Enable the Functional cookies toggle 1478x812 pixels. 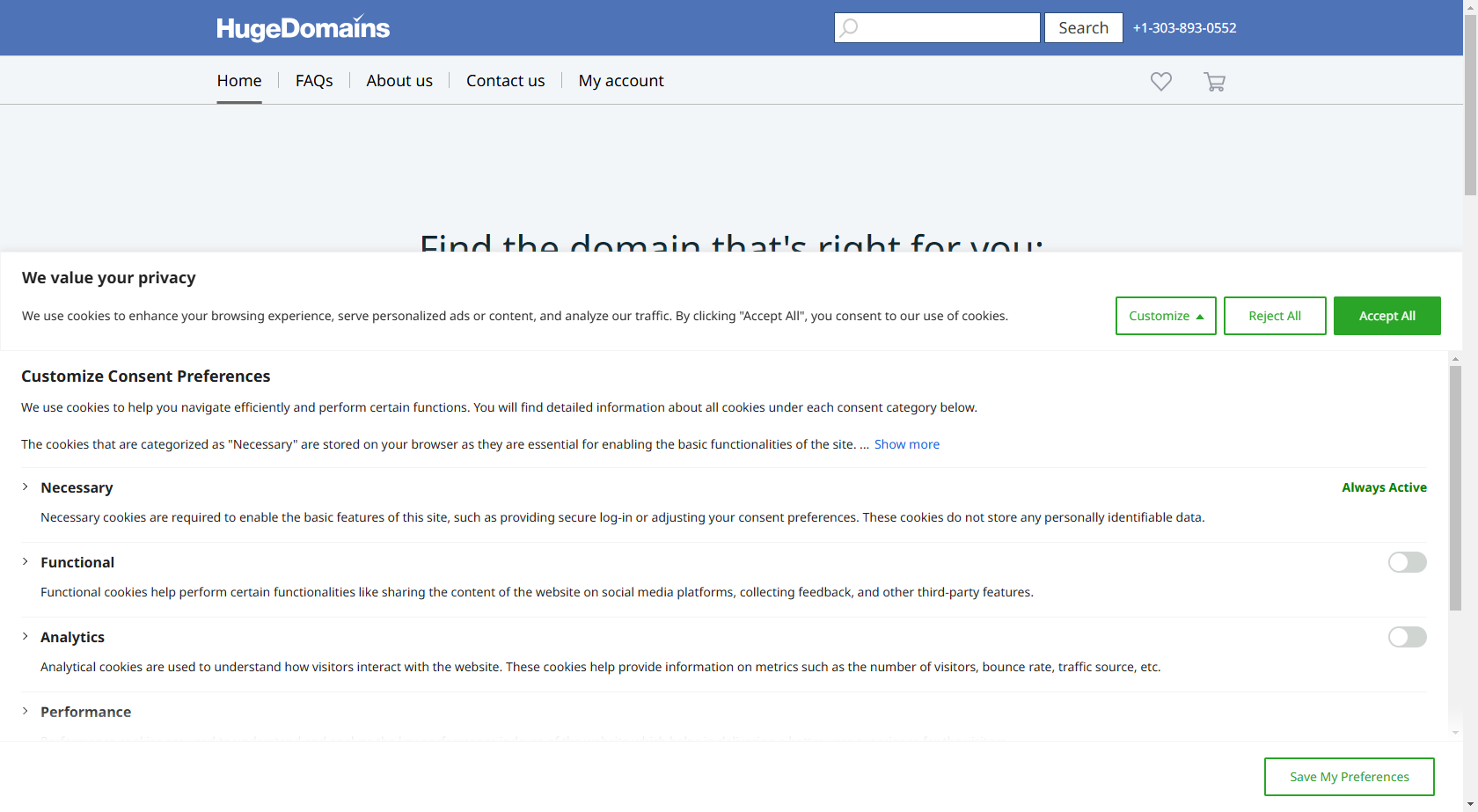click(x=1406, y=562)
